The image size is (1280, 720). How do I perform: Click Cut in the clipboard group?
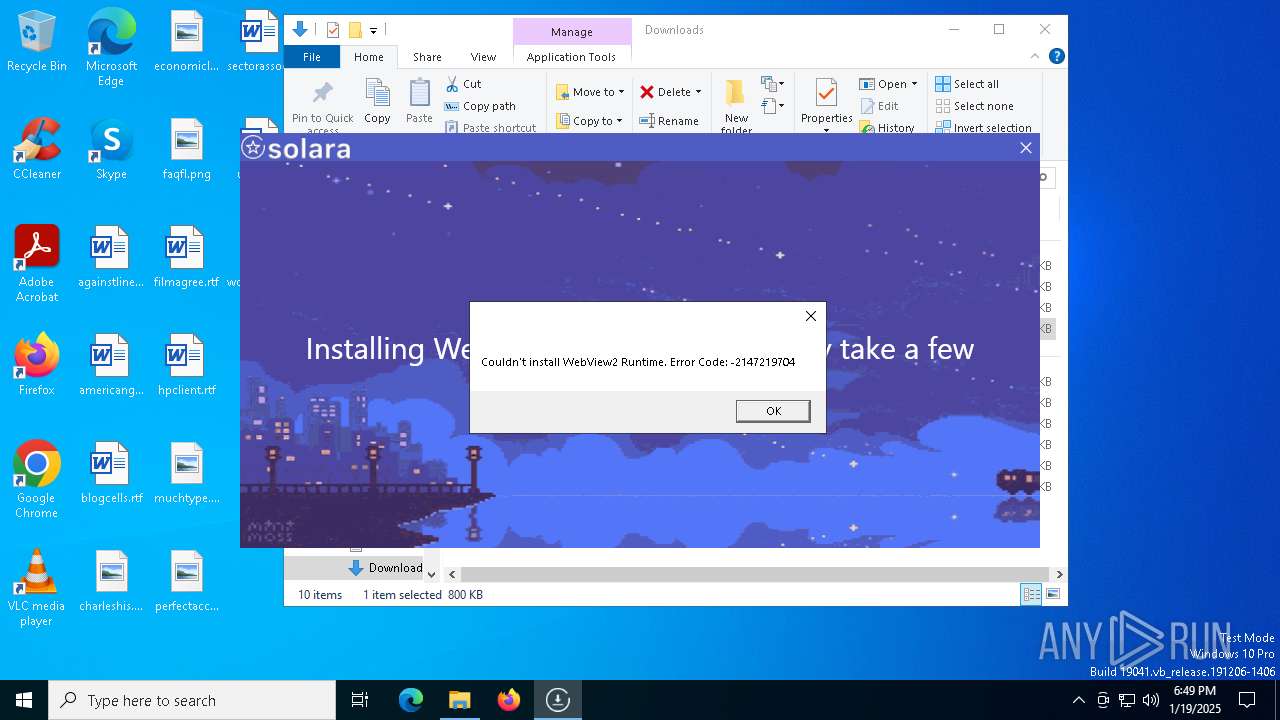[464, 84]
